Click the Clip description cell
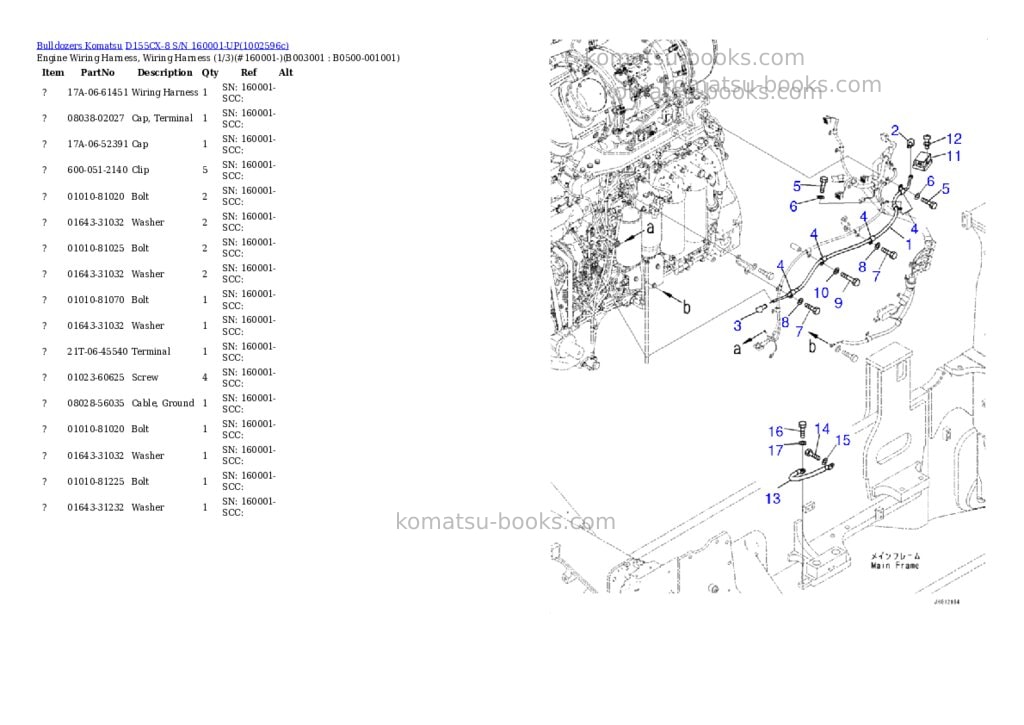 tap(140, 170)
